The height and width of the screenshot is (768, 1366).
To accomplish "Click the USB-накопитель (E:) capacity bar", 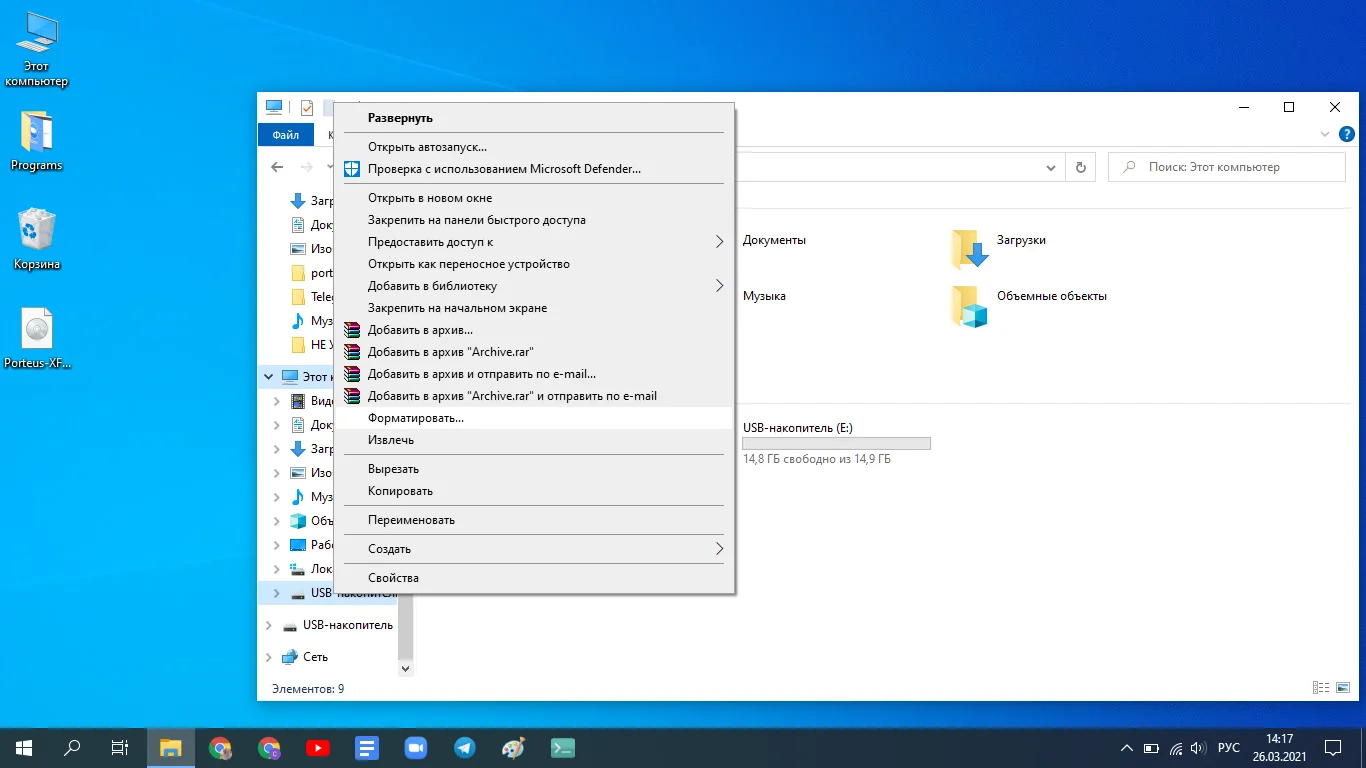I will click(836, 443).
